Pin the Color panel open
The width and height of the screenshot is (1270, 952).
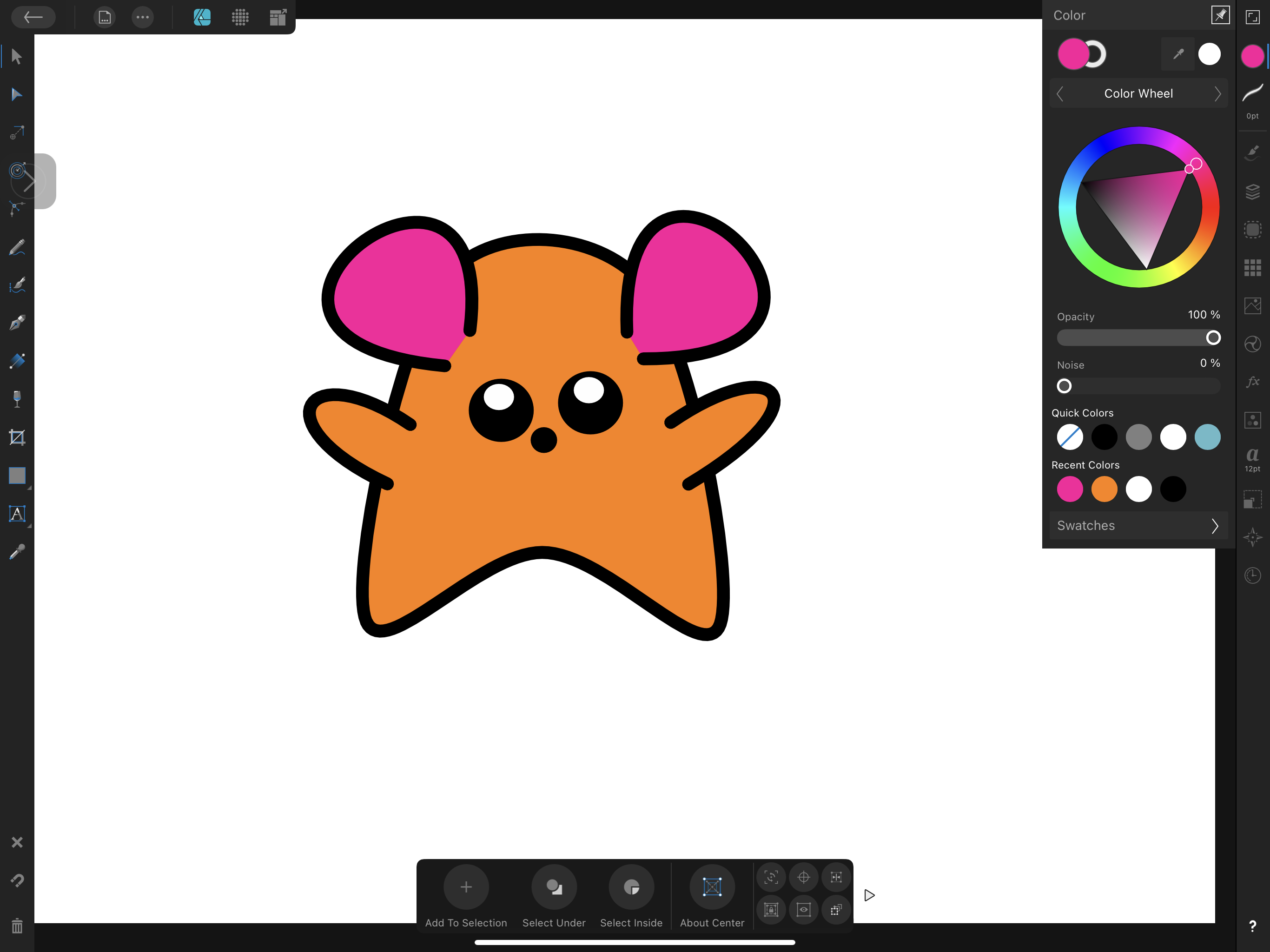coord(1220,15)
